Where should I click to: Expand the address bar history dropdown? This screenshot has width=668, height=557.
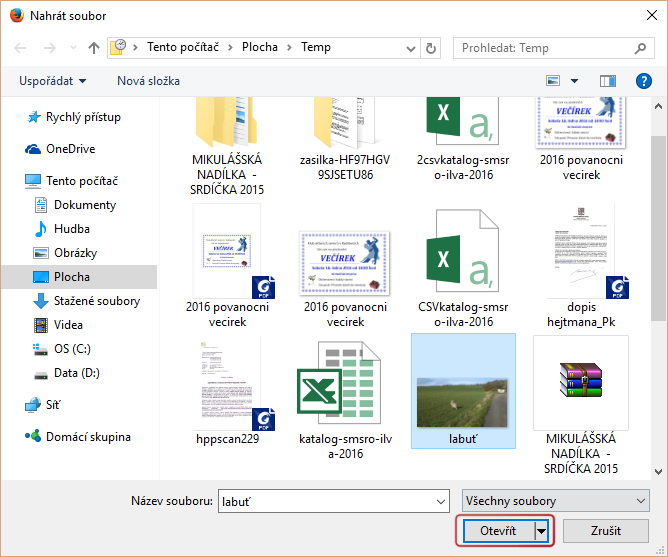click(x=410, y=47)
